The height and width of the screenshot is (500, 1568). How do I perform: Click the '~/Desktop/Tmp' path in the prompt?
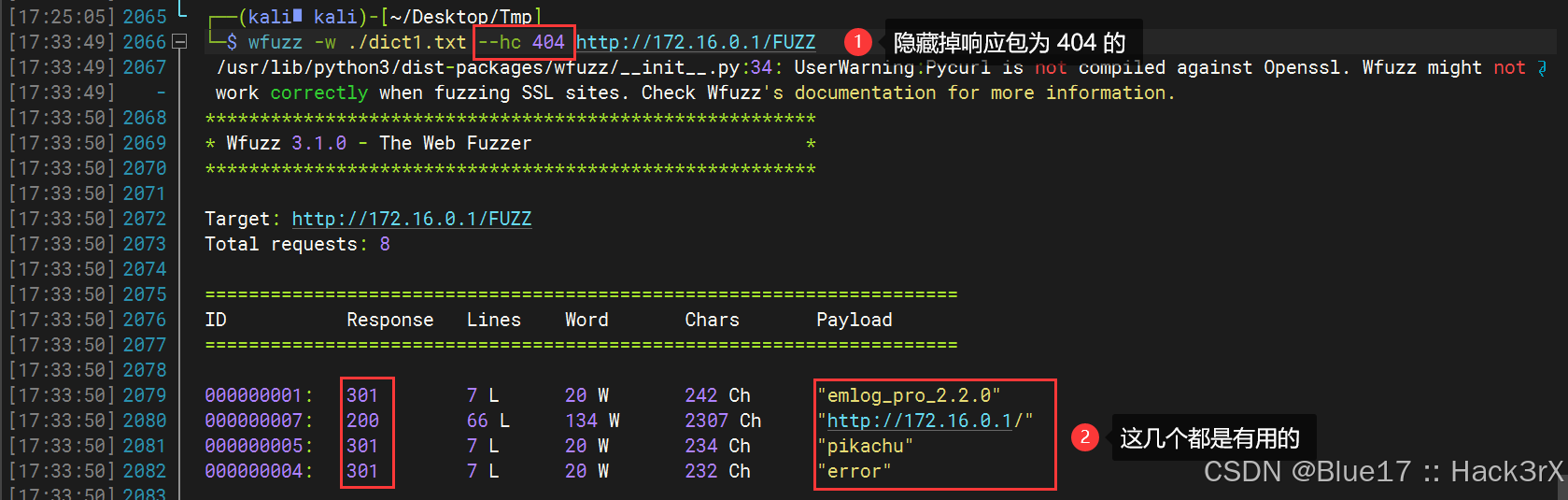(x=461, y=17)
